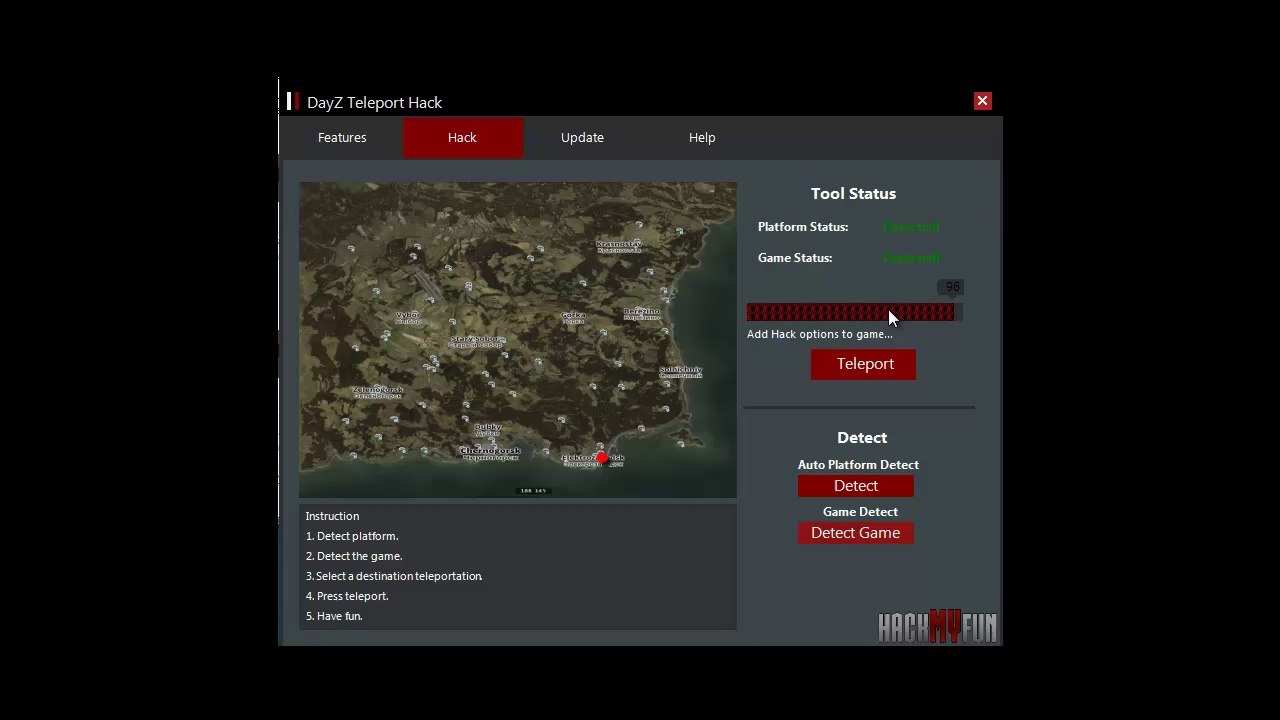
Task: Select Zelenogorsk on the map
Action: click(x=378, y=391)
